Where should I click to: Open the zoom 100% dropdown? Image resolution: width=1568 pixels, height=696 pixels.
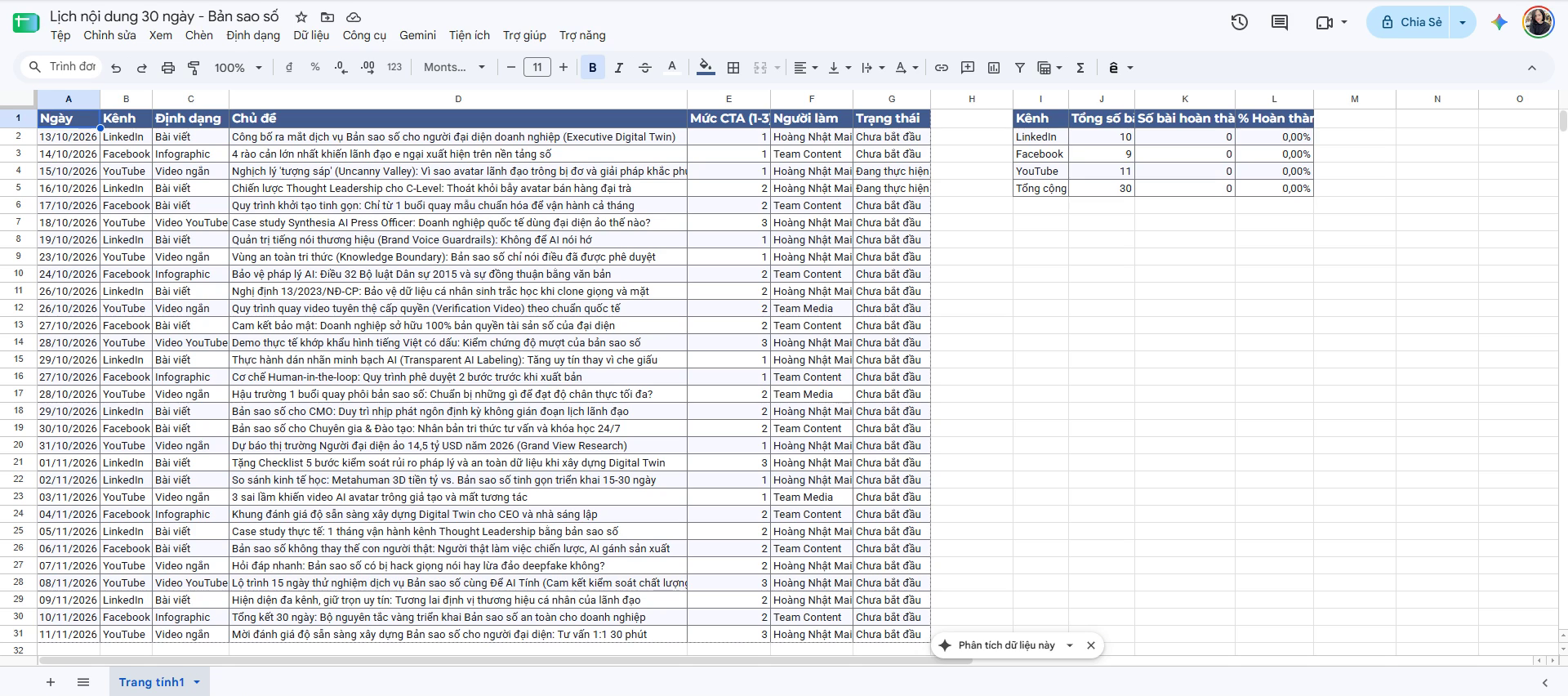coord(238,68)
